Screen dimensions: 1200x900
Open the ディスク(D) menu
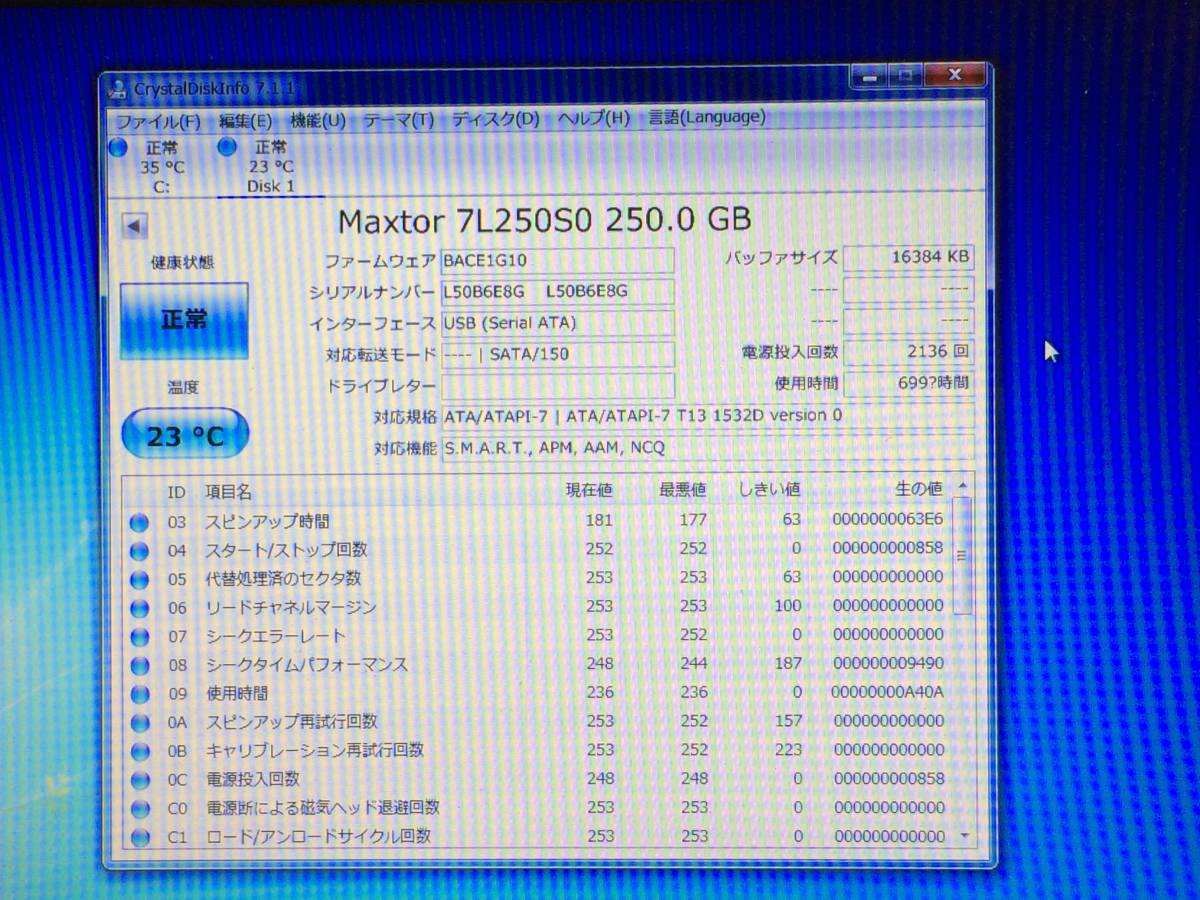point(495,119)
